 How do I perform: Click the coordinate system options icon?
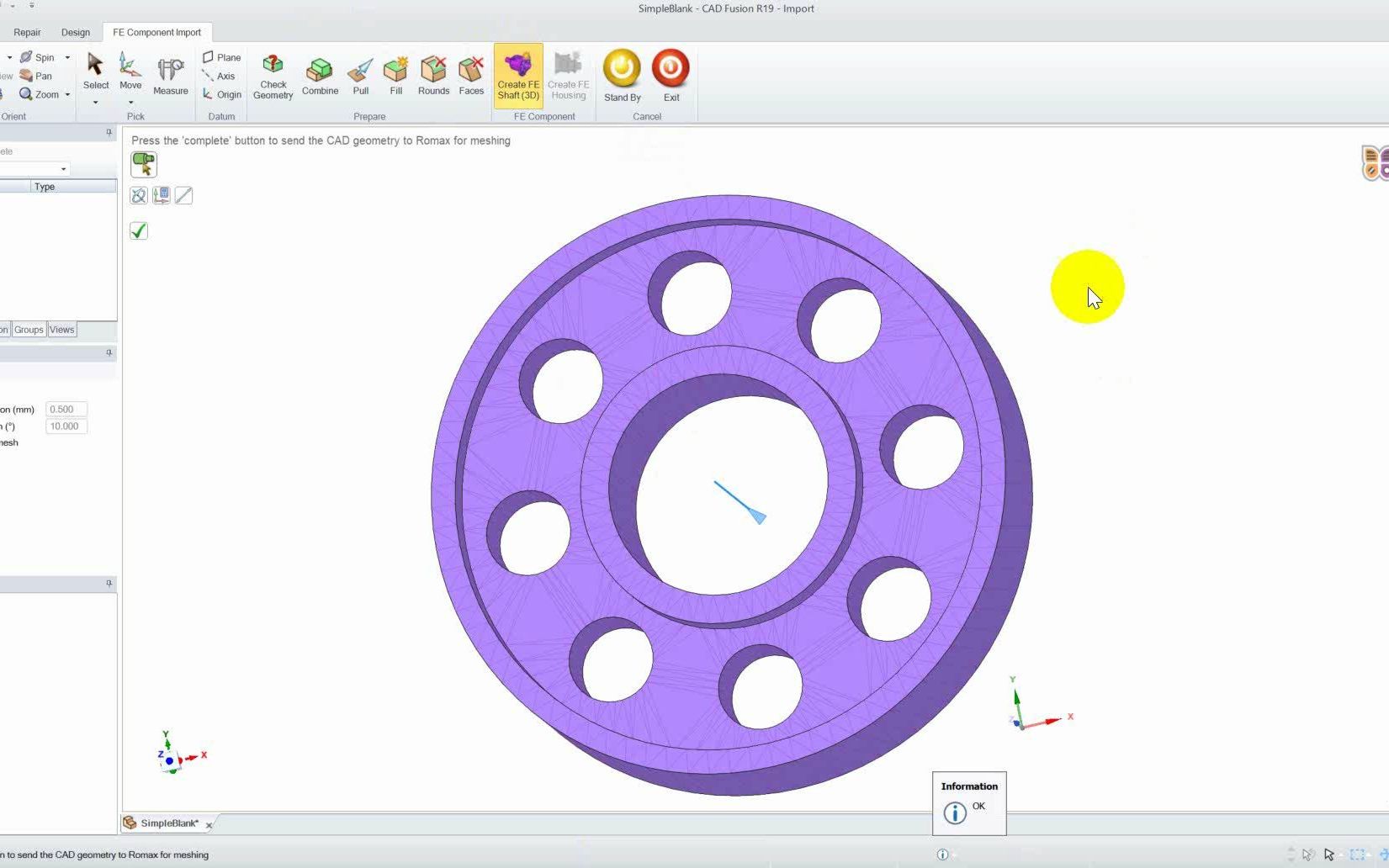162,196
